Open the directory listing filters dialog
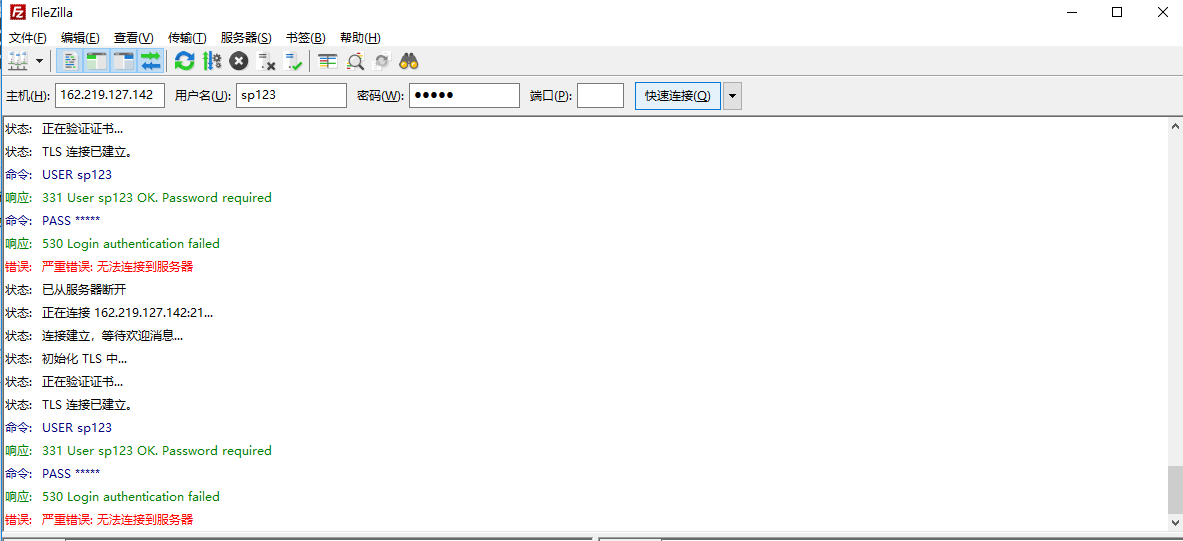The width and height of the screenshot is (1183, 541). (x=327, y=62)
